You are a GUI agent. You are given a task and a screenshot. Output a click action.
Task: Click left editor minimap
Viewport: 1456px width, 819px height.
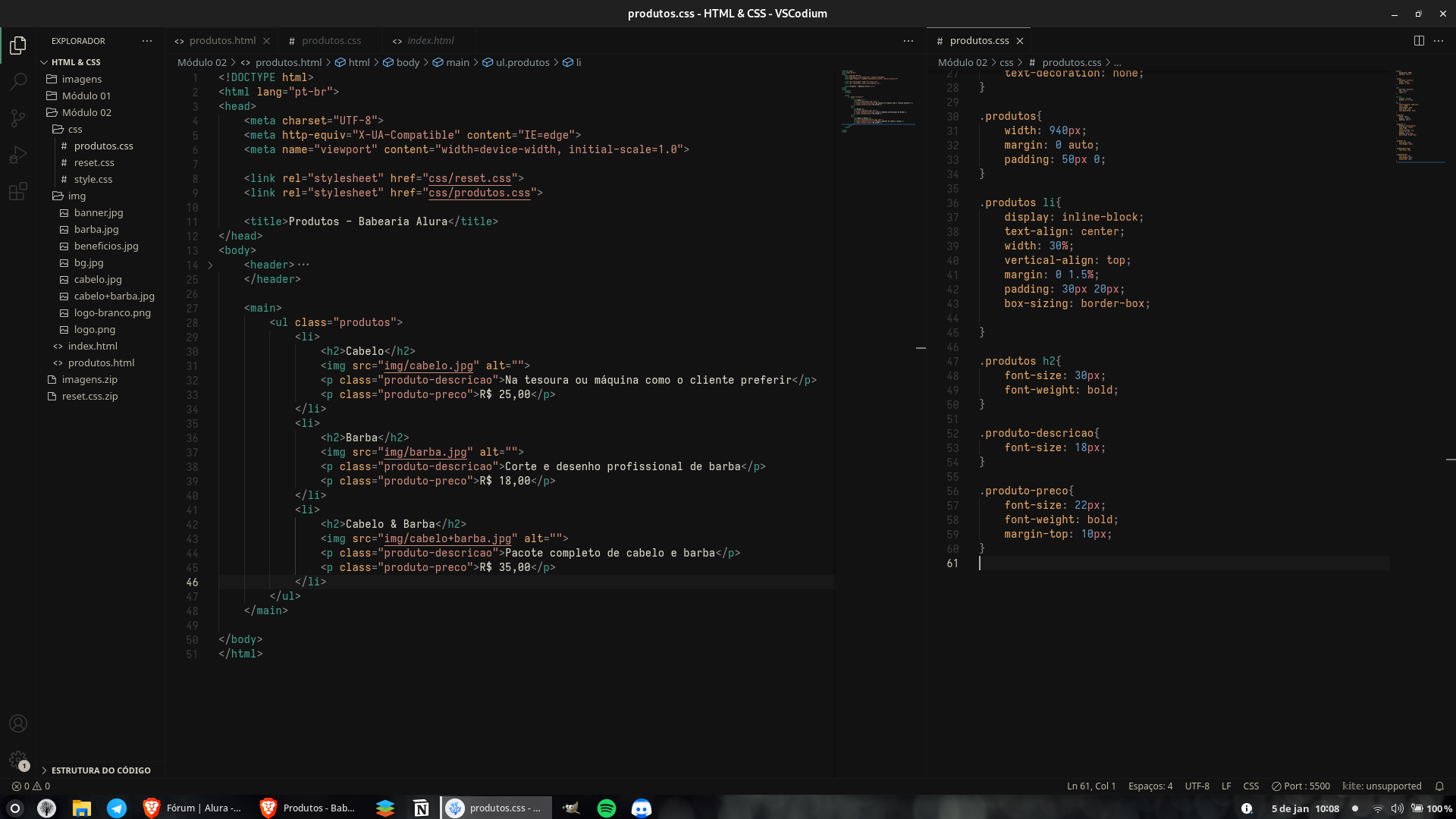pos(878,101)
